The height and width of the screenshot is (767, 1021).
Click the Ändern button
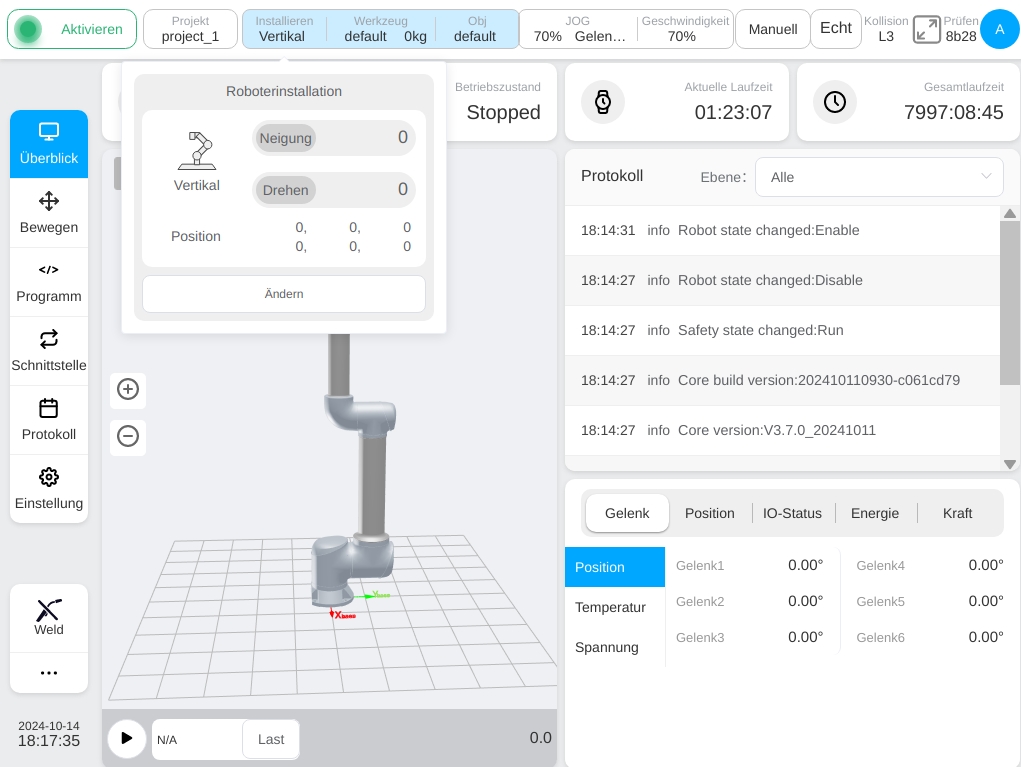tap(284, 294)
